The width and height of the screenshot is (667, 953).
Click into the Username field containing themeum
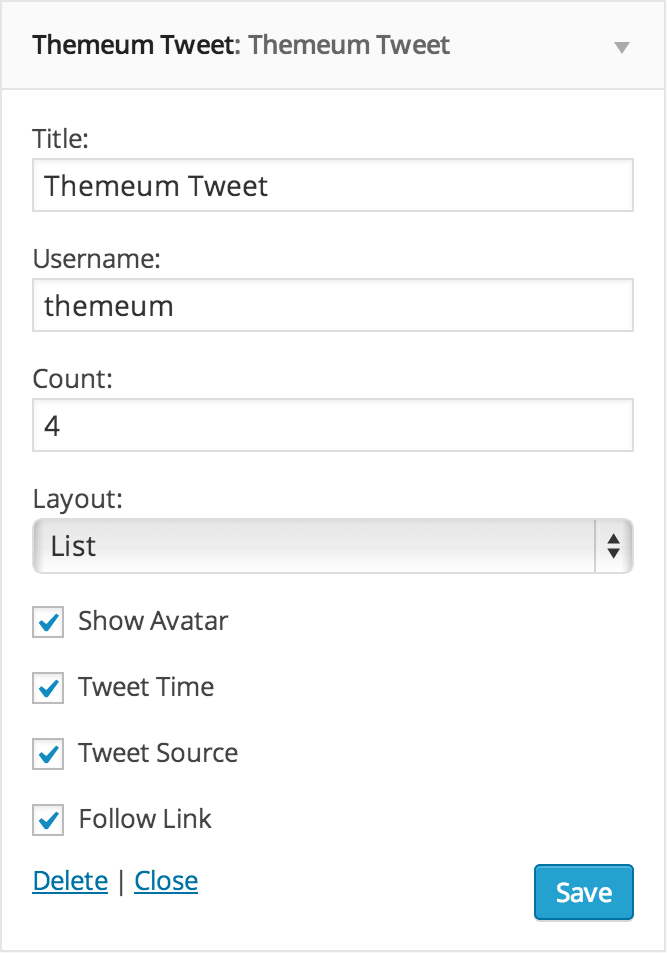pos(333,305)
